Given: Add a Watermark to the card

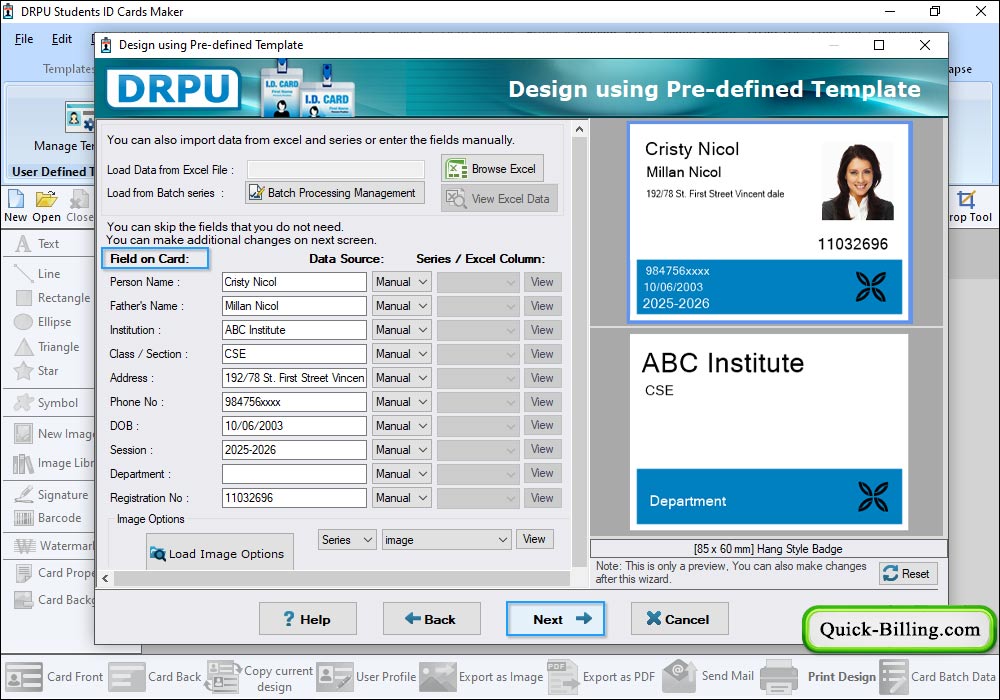Looking at the screenshot, I should pos(54,546).
